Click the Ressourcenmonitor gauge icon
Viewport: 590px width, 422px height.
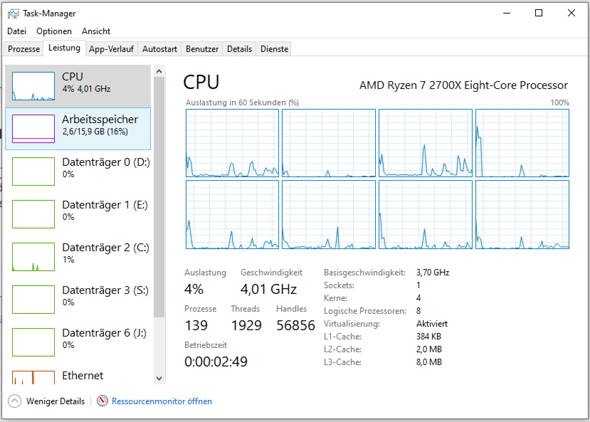[102, 401]
